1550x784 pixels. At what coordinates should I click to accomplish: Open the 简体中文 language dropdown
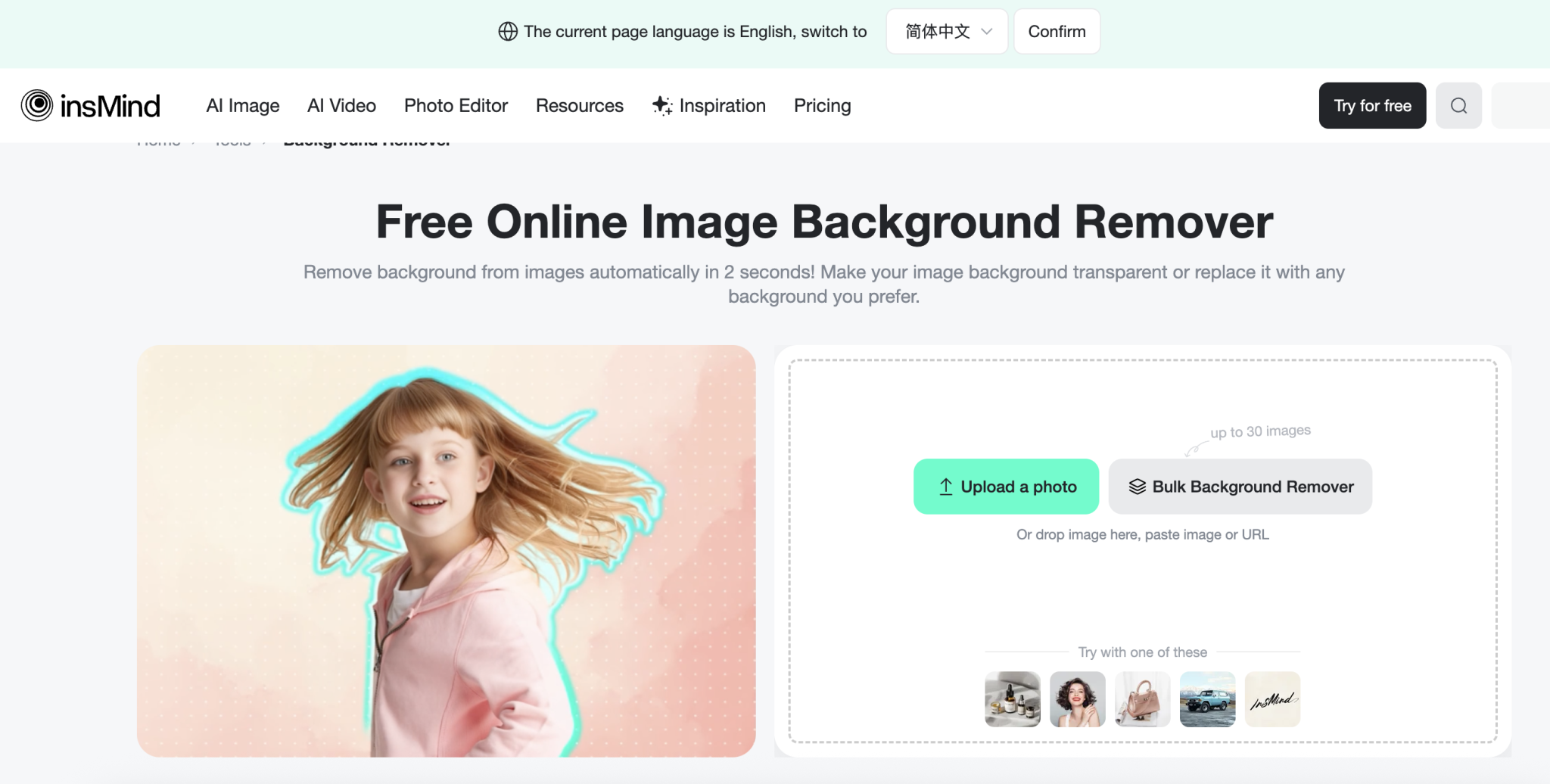click(x=946, y=31)
